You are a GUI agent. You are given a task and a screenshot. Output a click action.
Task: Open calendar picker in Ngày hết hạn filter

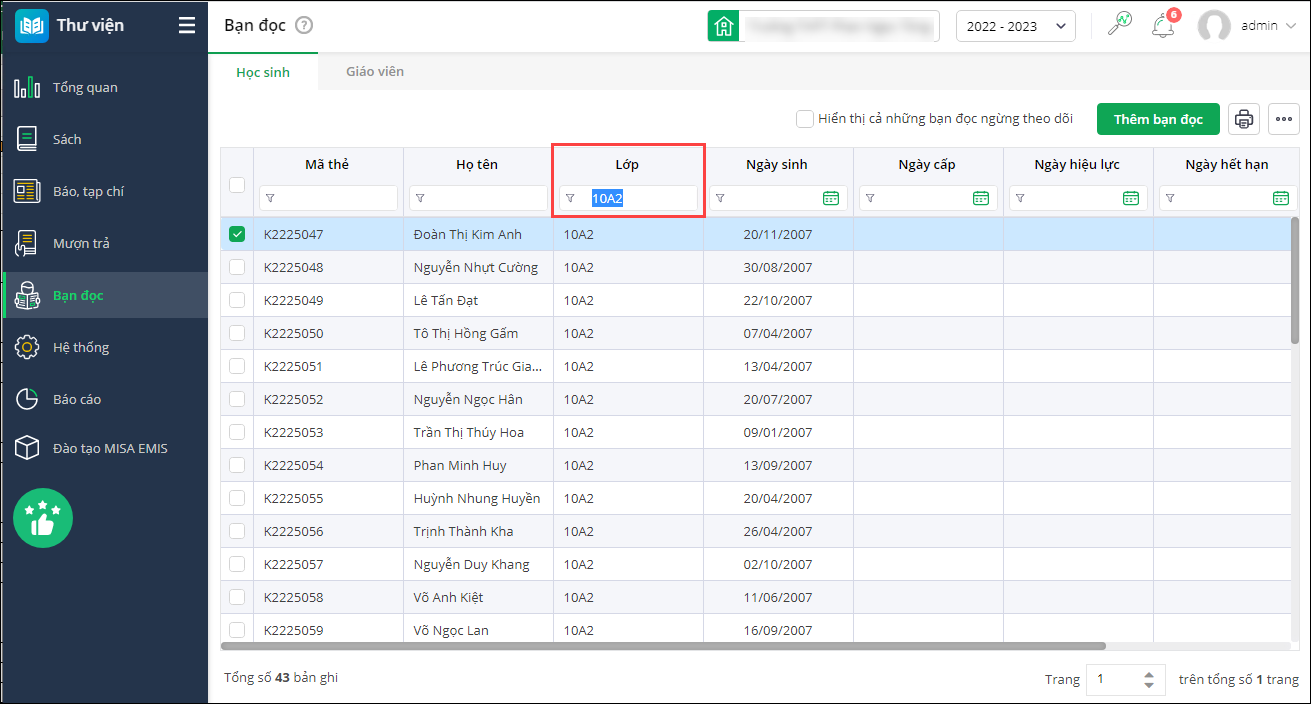(1281, 198)
